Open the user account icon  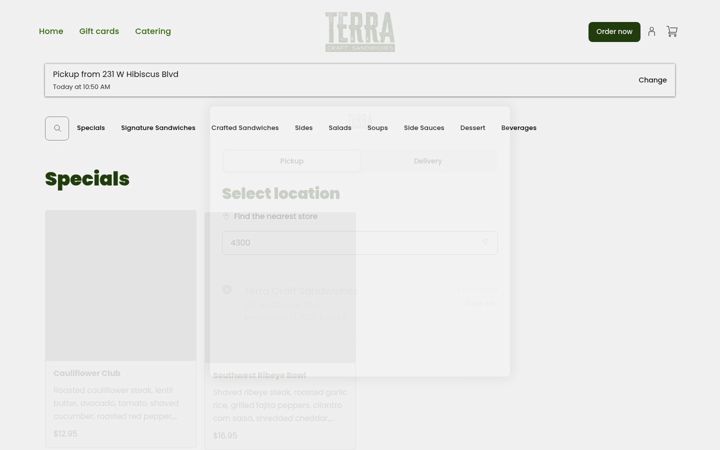pos(651,32)
